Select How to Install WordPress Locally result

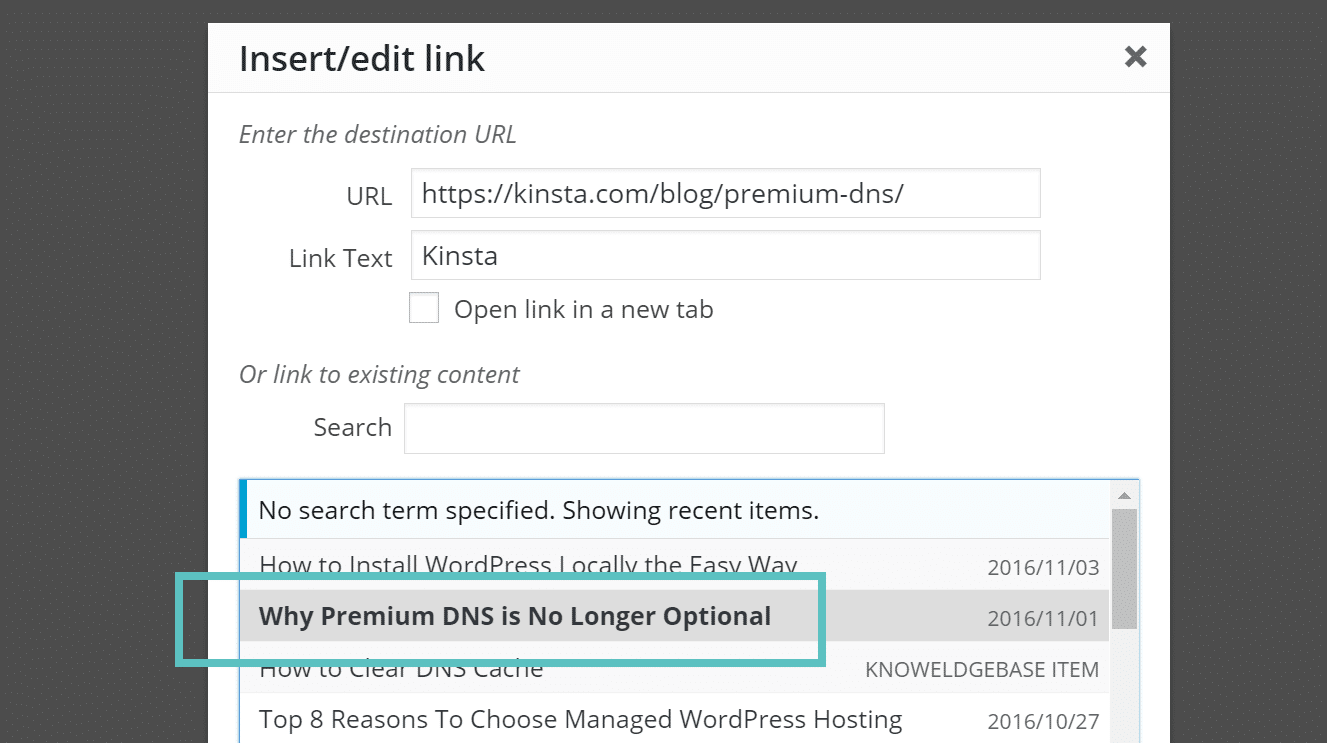click(x=674, y=565)
